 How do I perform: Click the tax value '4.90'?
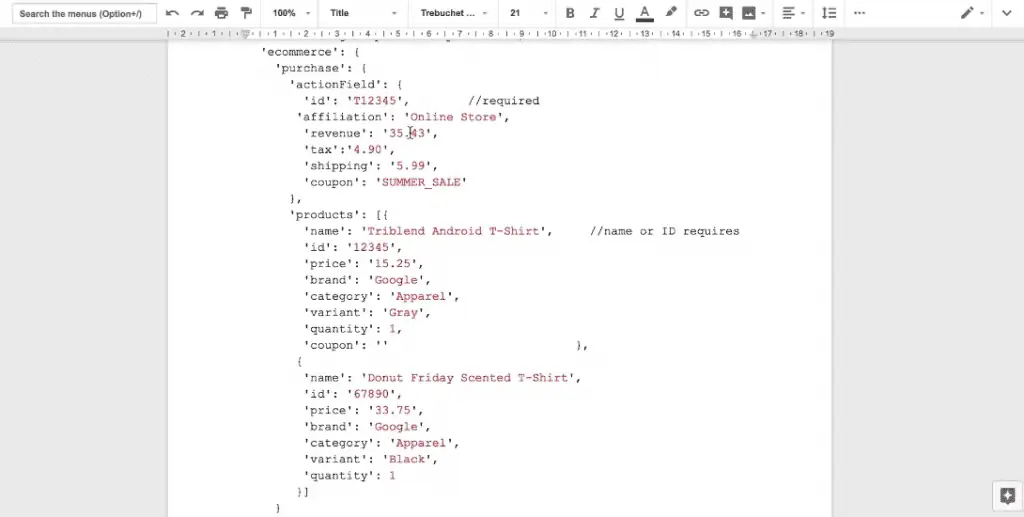(367, 150)
